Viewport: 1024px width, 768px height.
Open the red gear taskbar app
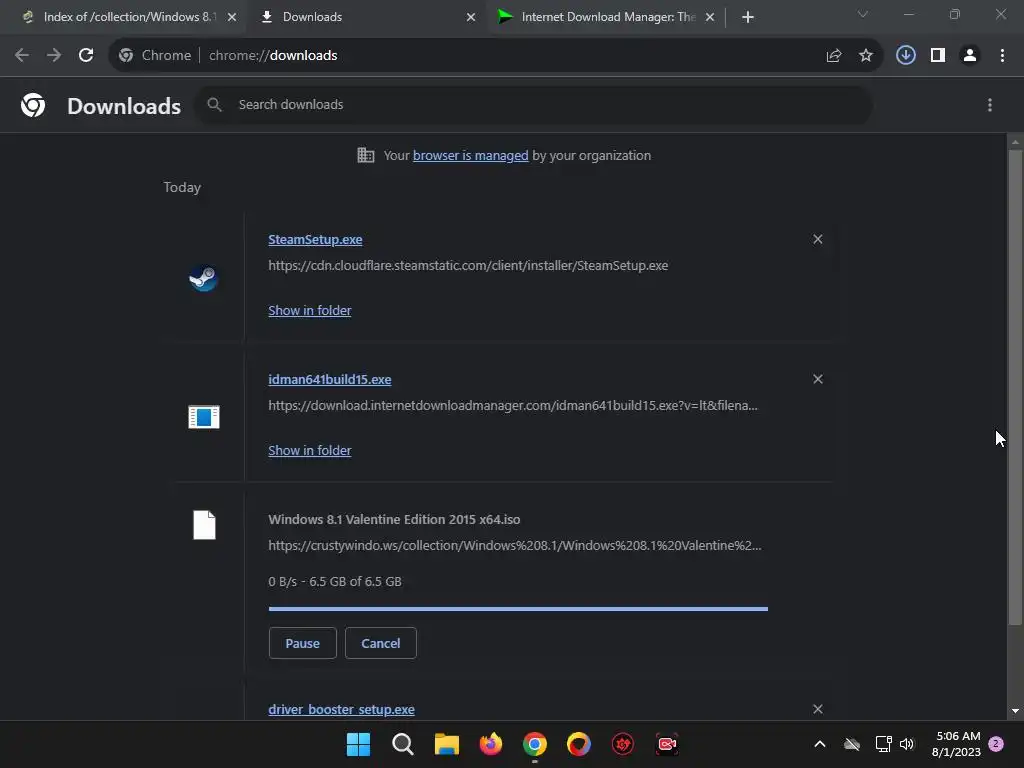pyautogui.click(x=623, y=744)
